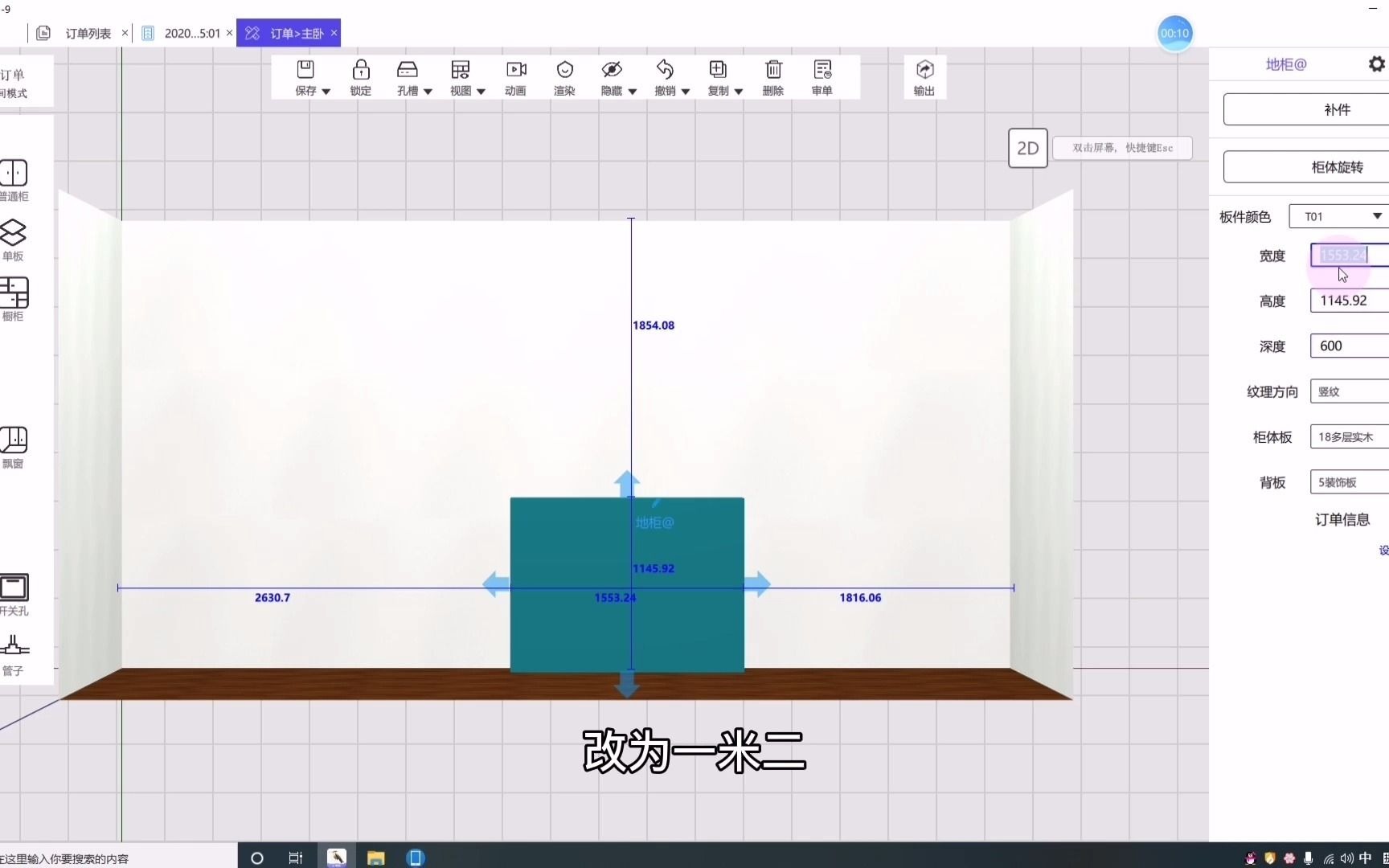Screen dimensions: 1389x868
Task: Select the 普通柜 cabinet tool
Action: [13, 180]
